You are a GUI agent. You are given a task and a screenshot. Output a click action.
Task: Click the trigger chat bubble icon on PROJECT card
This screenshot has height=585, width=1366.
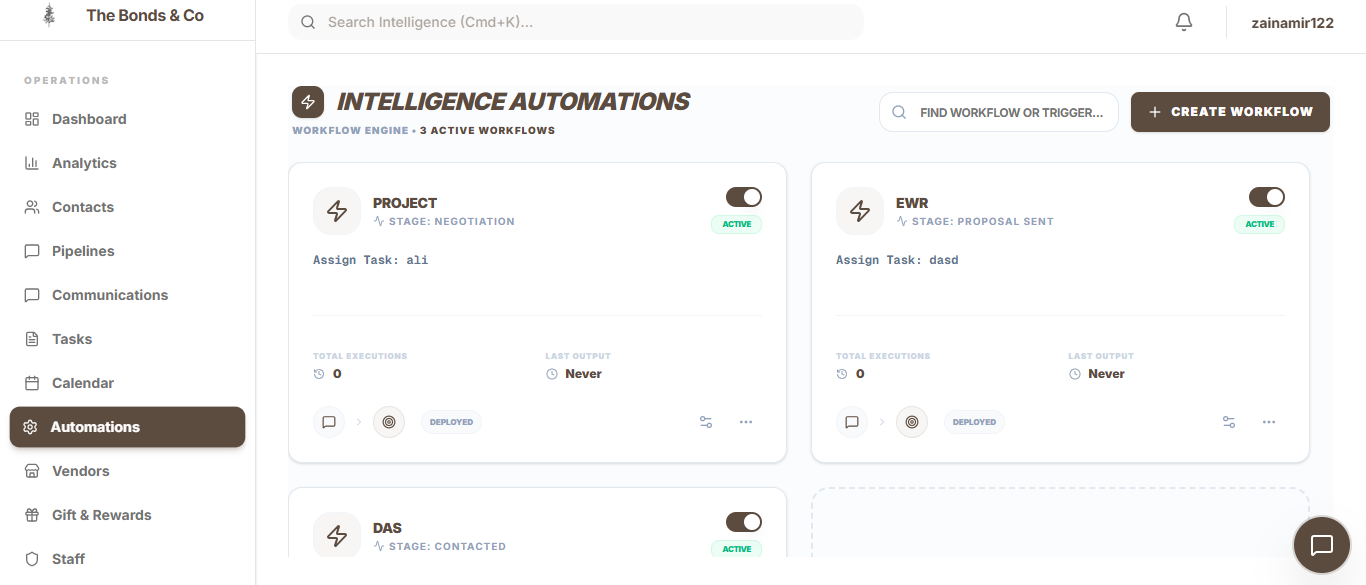tap(329, 421)
